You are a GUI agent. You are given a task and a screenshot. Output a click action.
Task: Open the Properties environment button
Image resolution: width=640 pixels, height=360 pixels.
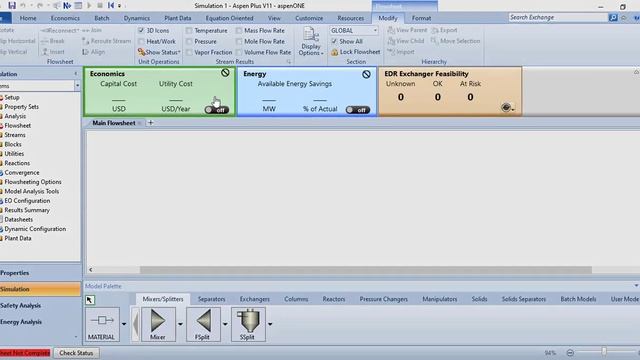(x=40, y=273)
